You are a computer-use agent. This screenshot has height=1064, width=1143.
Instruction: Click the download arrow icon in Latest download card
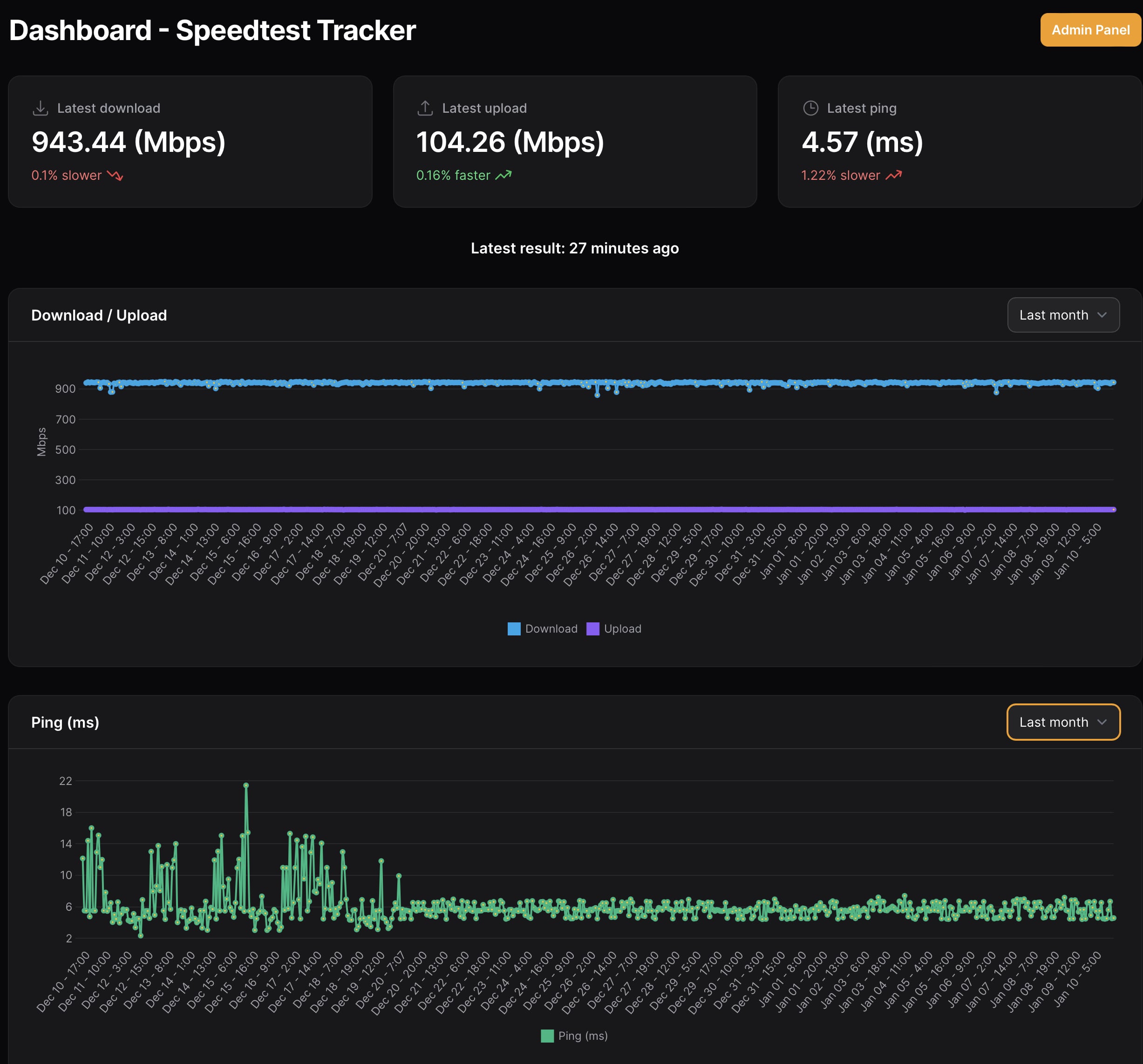40,108
